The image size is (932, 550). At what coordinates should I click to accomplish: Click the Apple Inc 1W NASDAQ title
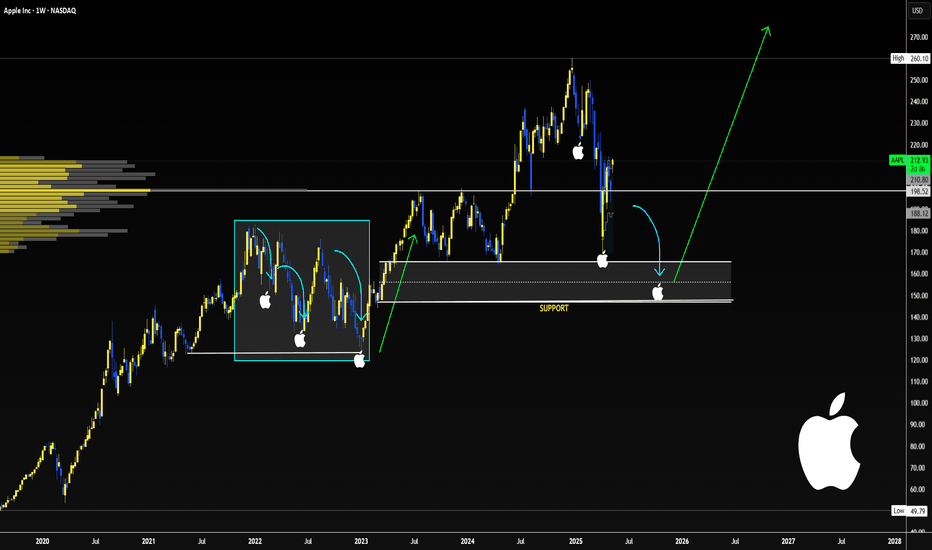point(40,11)
